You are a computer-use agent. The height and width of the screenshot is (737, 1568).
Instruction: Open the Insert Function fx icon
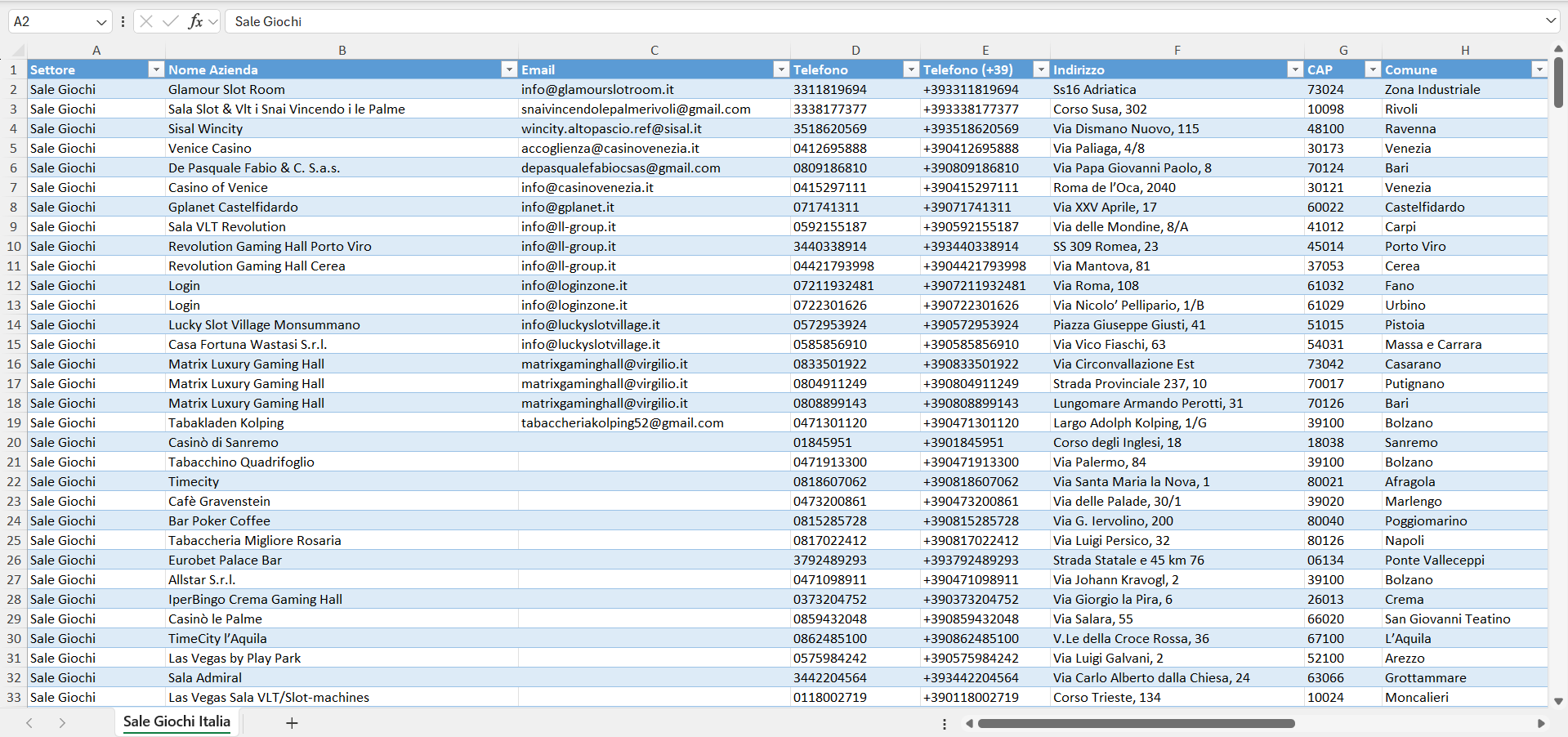tap(195, 21)
